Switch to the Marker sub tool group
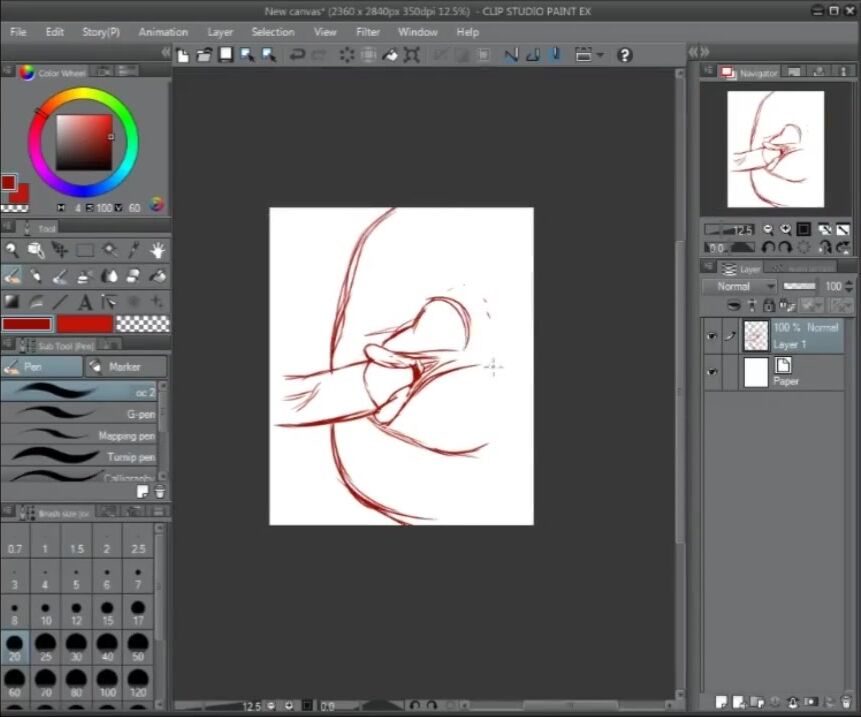 [124, 367]
